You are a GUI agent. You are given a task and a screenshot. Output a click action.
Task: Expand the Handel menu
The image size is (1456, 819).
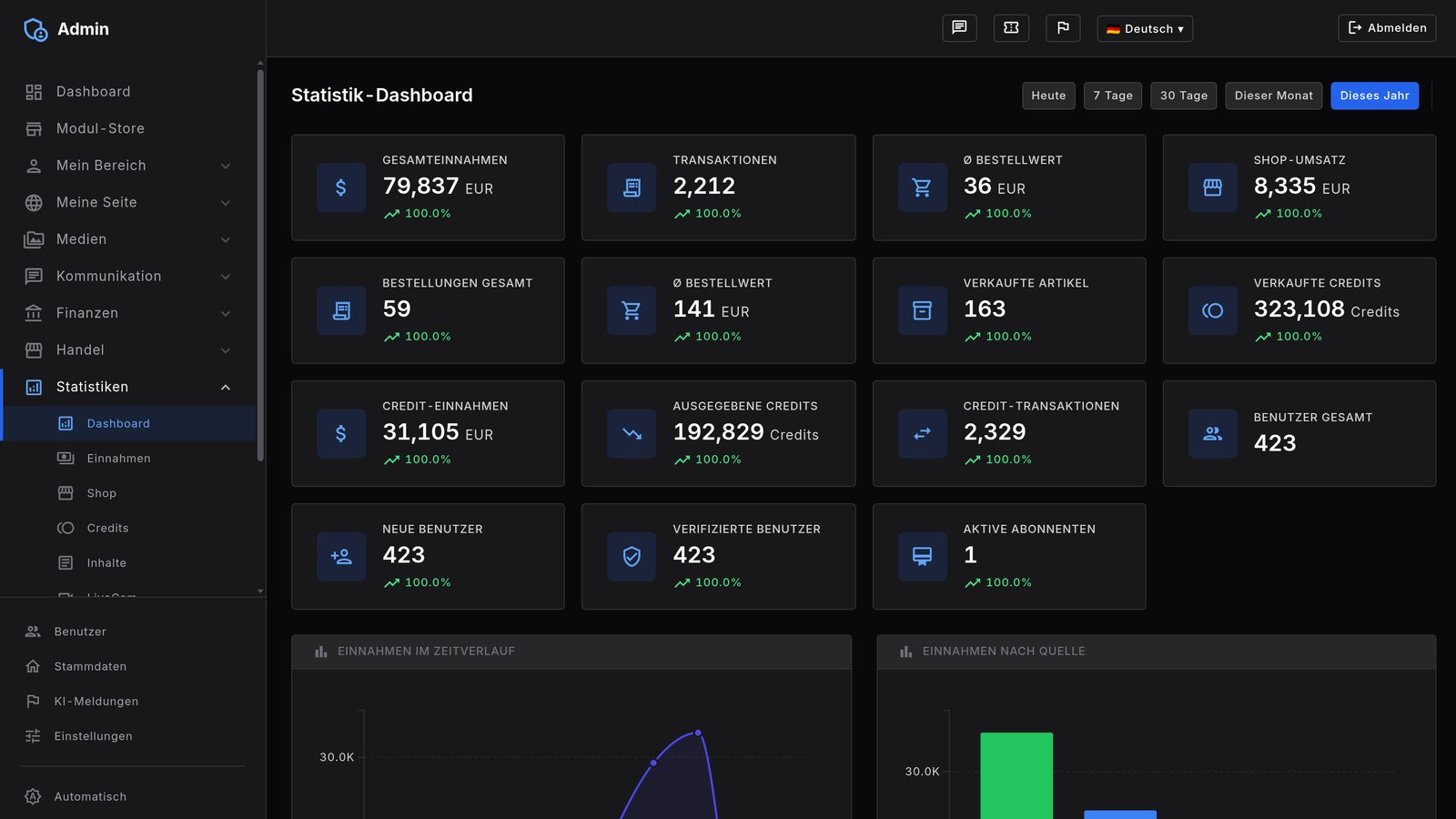pos(128,349)
